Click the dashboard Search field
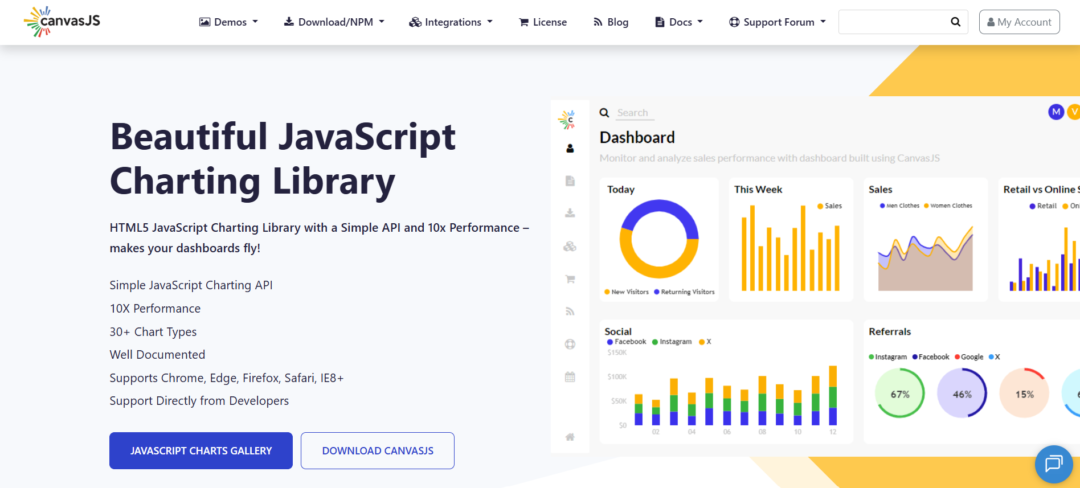 [x=634, y=113]
